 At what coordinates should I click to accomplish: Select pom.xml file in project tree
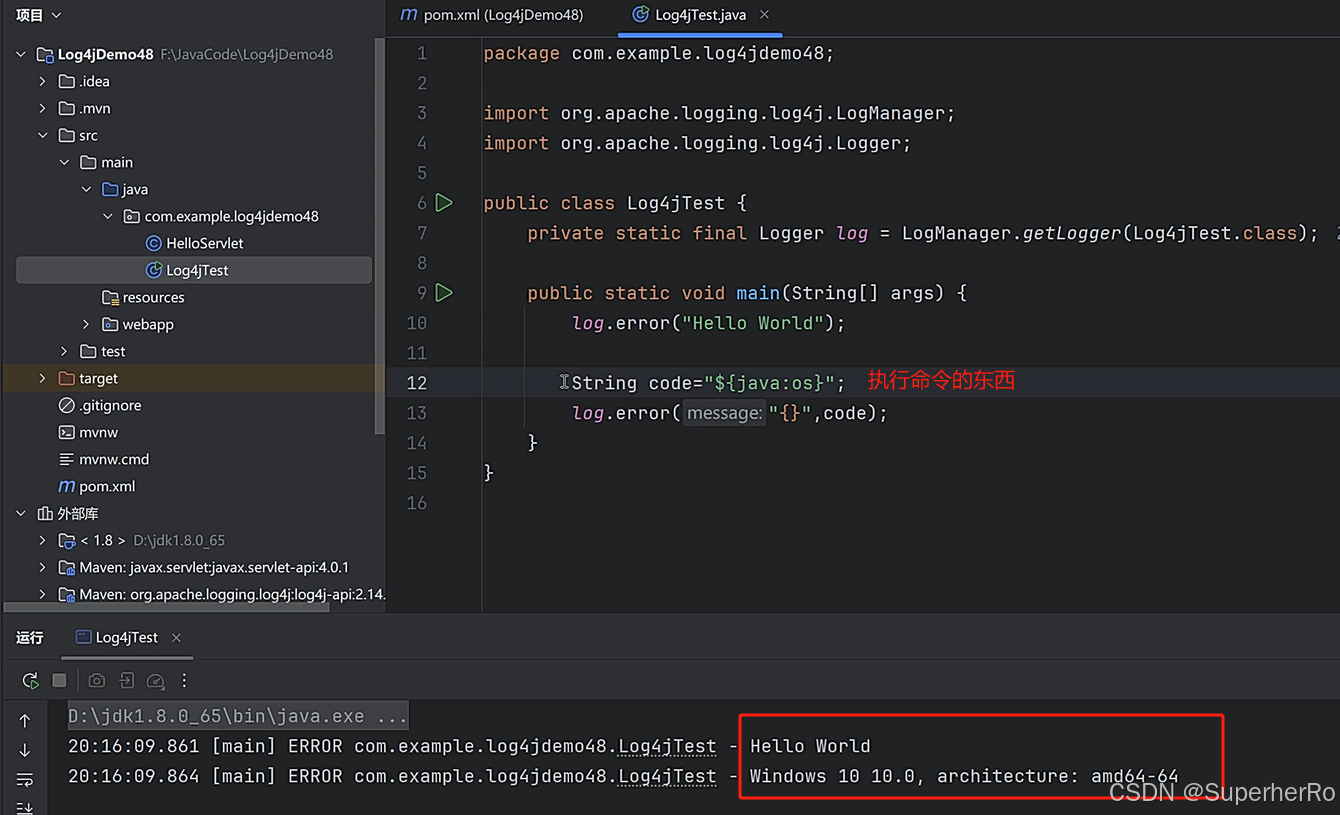107,486
